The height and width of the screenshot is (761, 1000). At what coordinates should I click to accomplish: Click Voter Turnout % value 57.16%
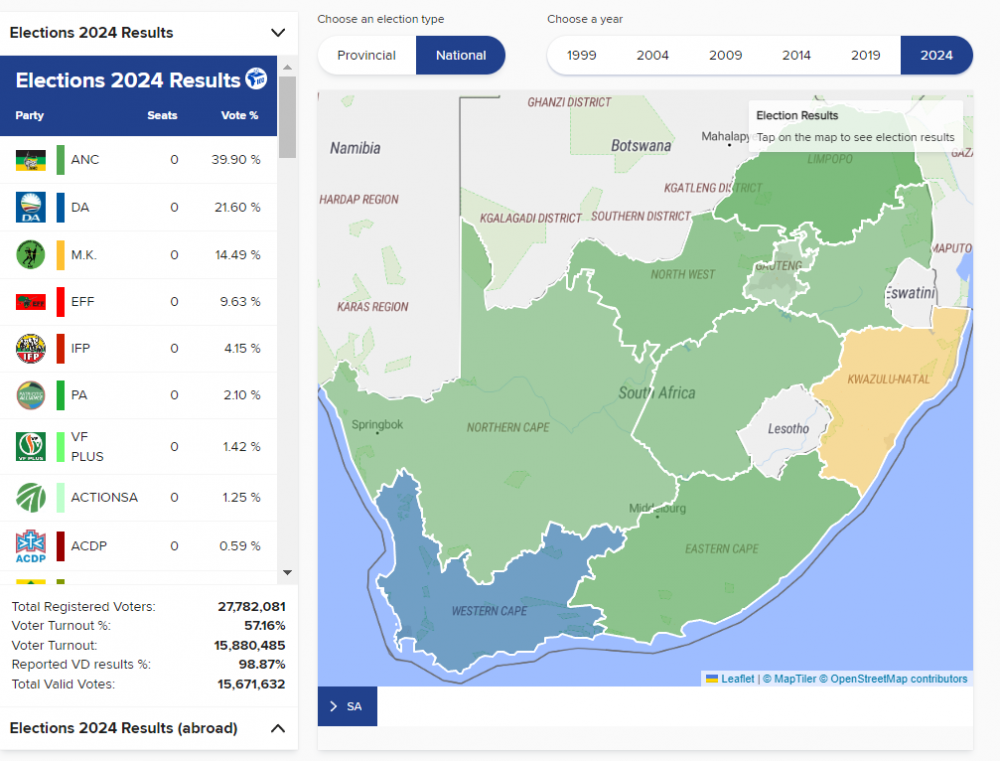pos(265,626)
